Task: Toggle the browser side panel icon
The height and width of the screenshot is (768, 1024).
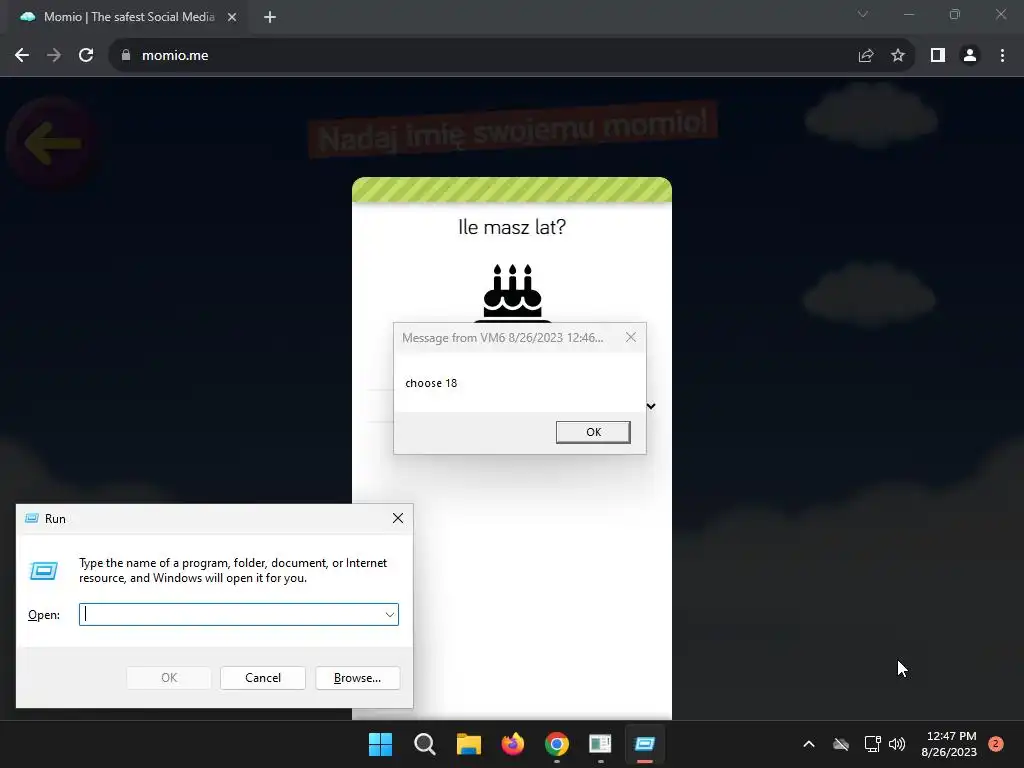Action: pyautogui.click(x=938, y=56)
